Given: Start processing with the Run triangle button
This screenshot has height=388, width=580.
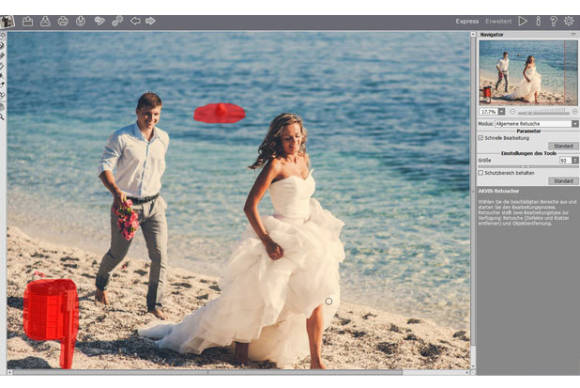Looking at the screenshot, I should [523, 21].
